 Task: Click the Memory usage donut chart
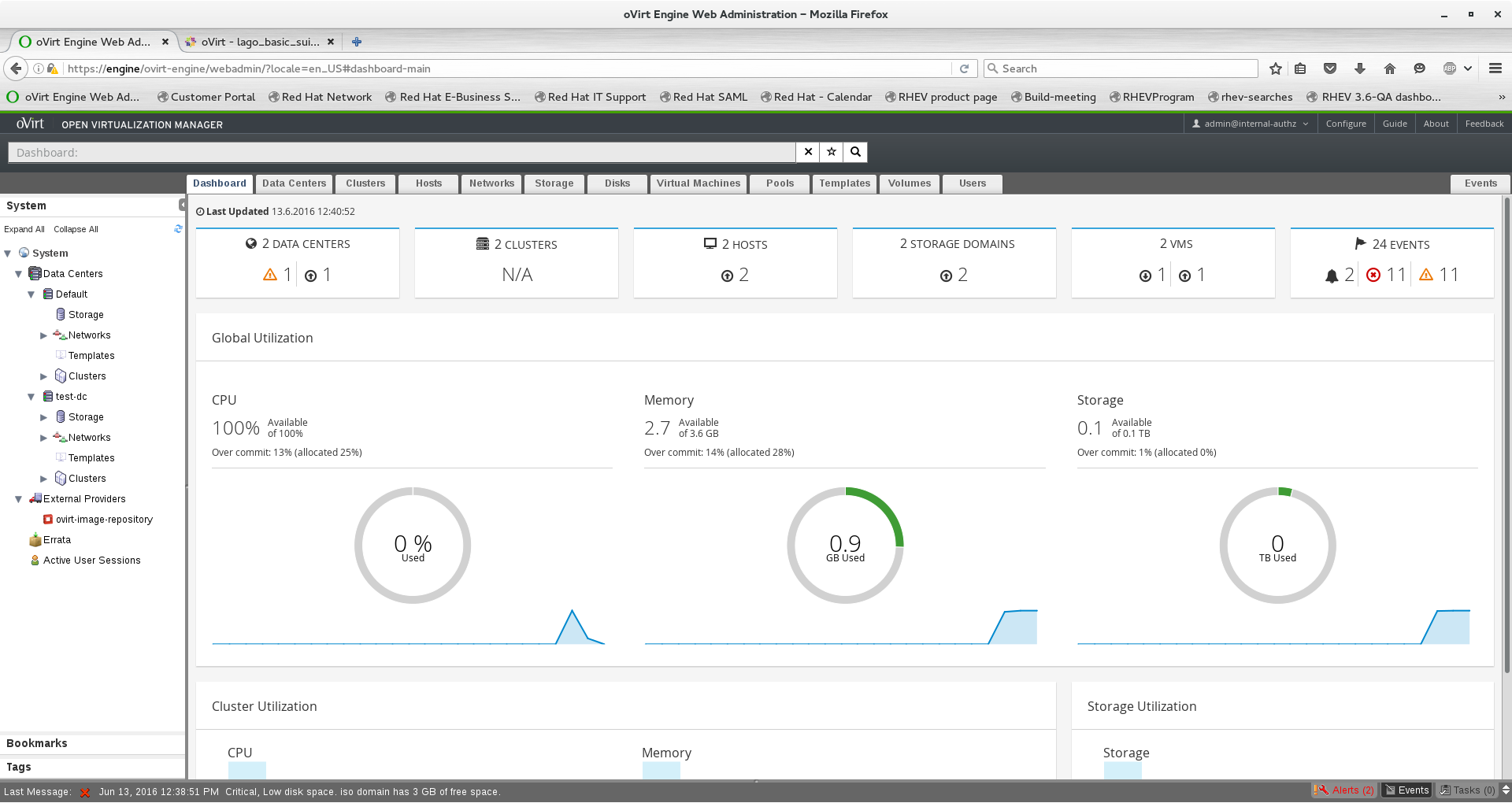(x=845, y=546)
